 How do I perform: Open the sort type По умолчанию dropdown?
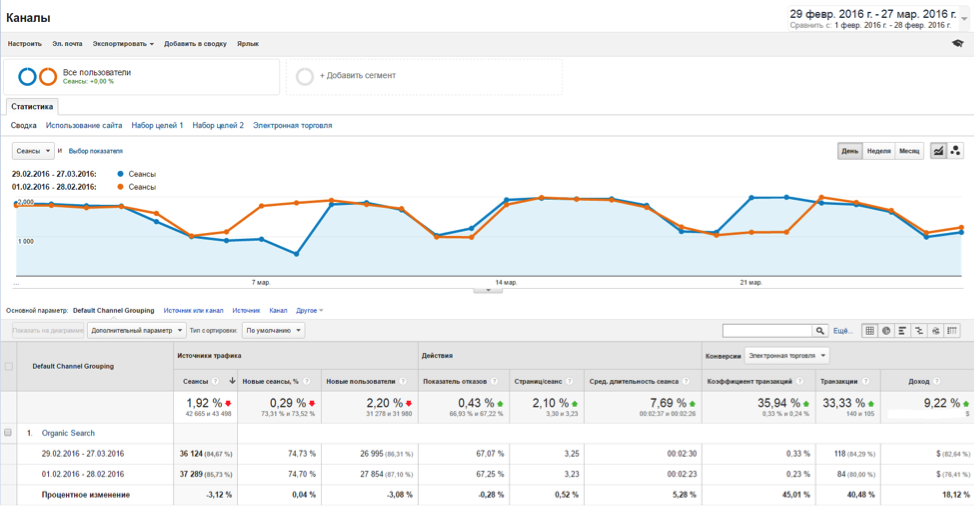point(273,331)
